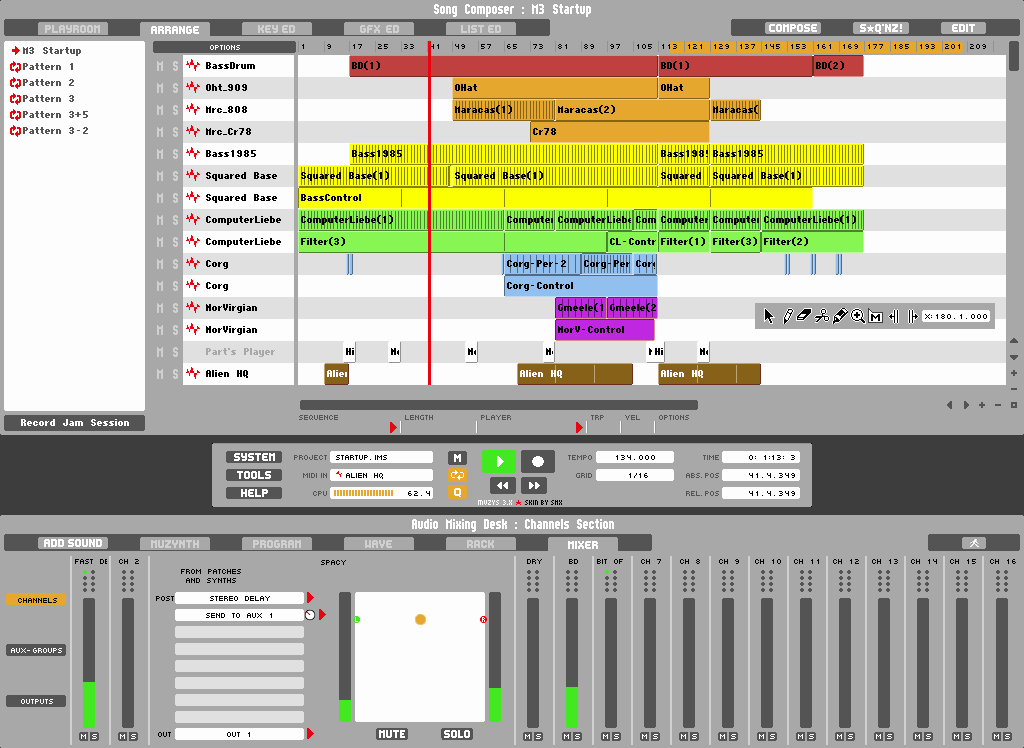Select the M mute tool icon
The image size is (1024, 748).
[876, 317]
